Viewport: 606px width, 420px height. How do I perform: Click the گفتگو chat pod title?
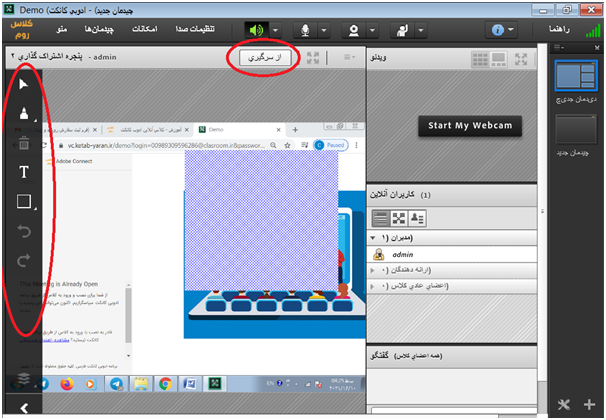(x=379, y=355)
